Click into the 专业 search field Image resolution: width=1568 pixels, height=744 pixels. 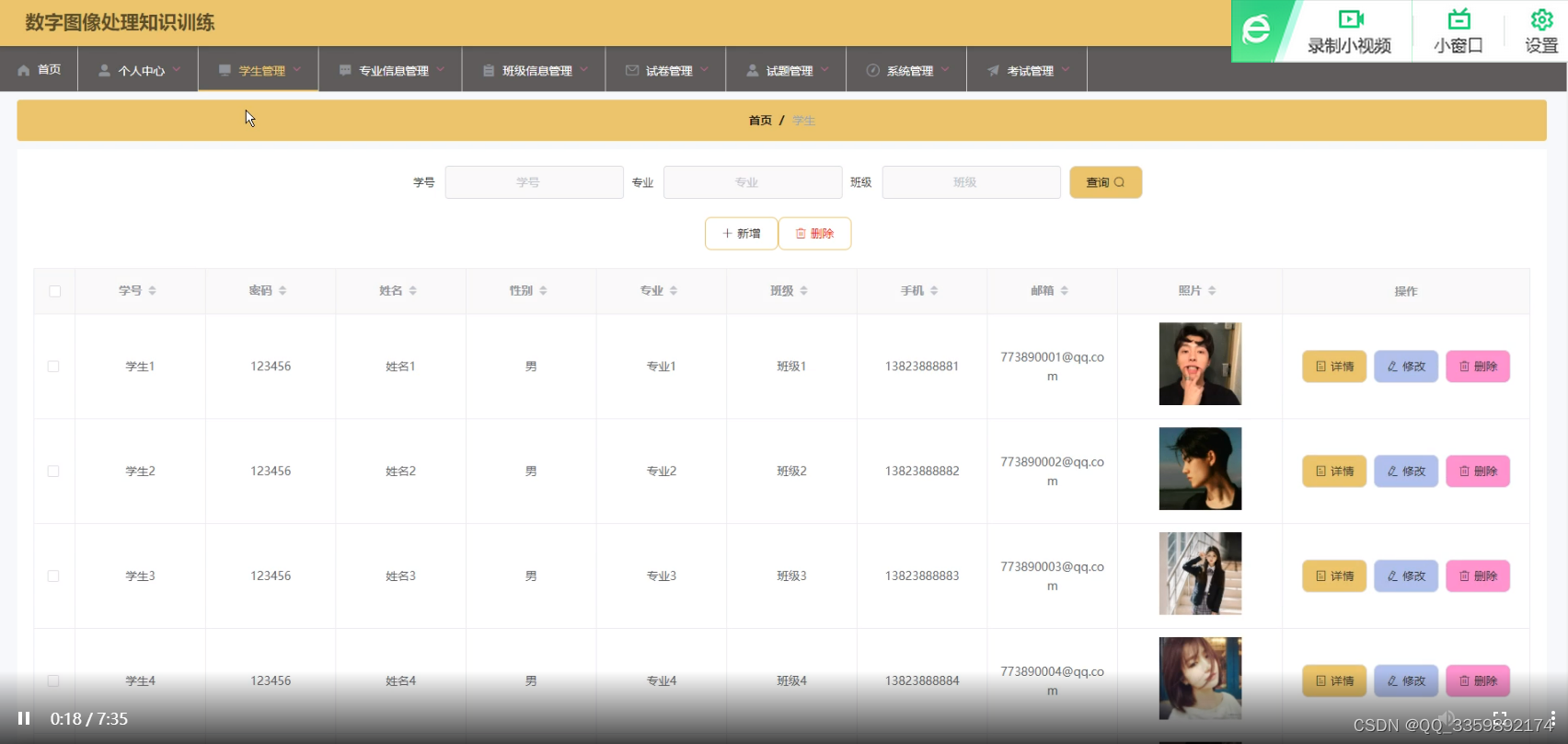[753, 182]
